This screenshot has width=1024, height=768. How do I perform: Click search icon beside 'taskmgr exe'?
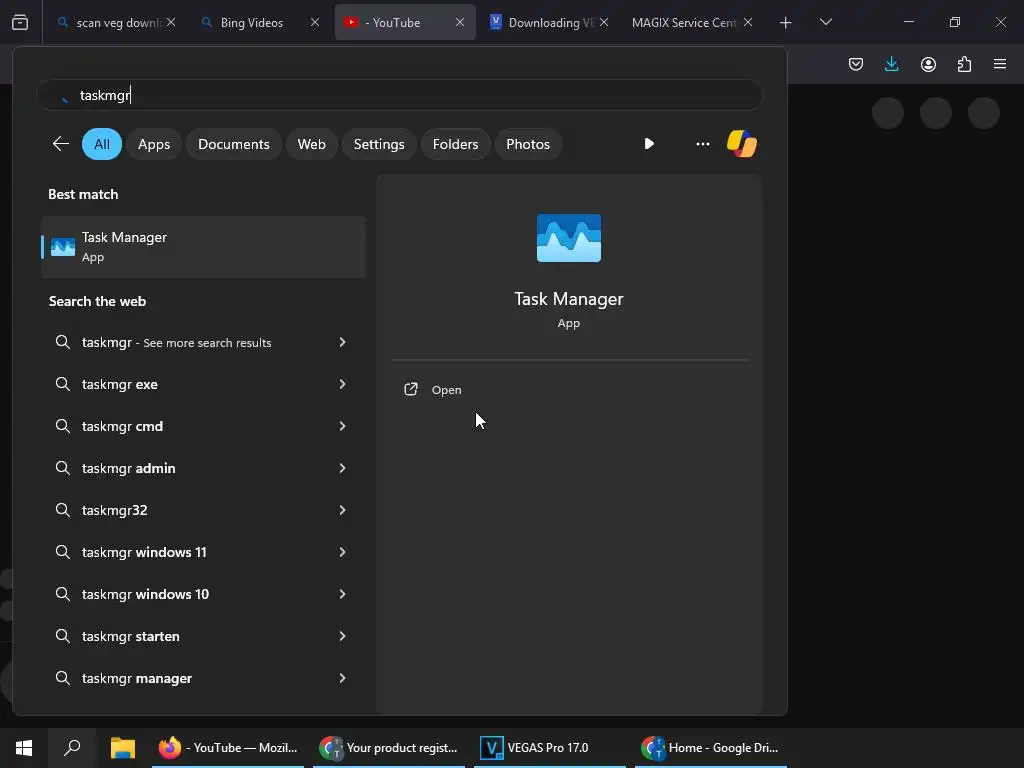click(x=63, y=384)
